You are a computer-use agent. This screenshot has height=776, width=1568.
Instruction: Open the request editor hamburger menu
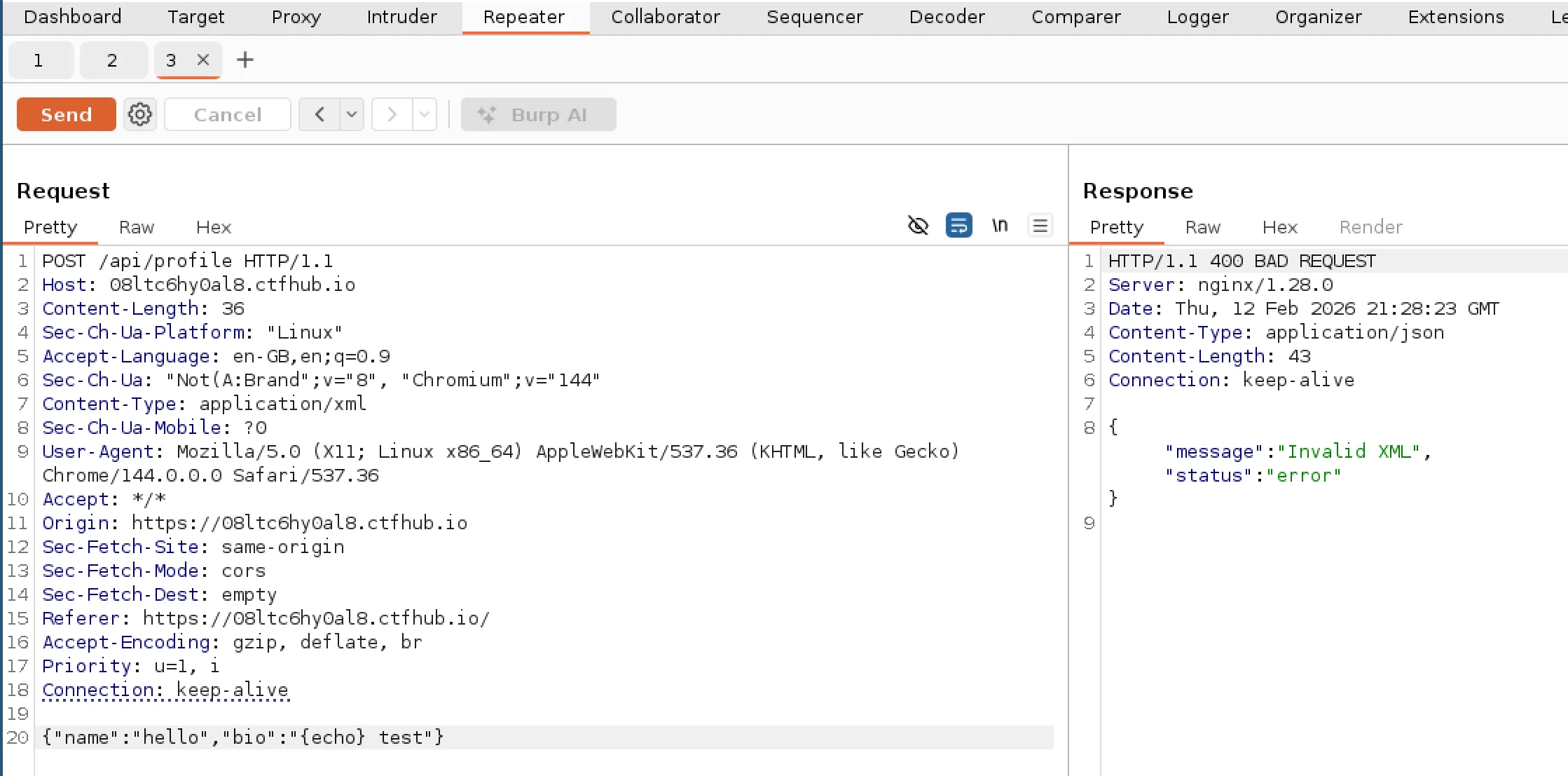pos(1040,225)
